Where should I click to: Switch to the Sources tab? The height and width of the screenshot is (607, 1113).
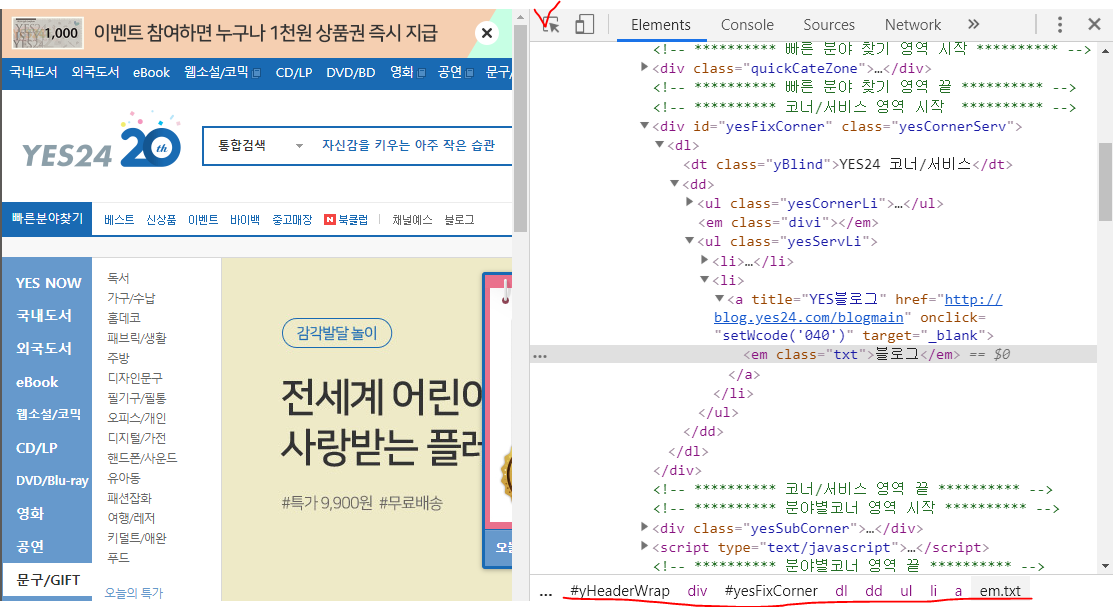pyautogui.click(x=829, y=25)
